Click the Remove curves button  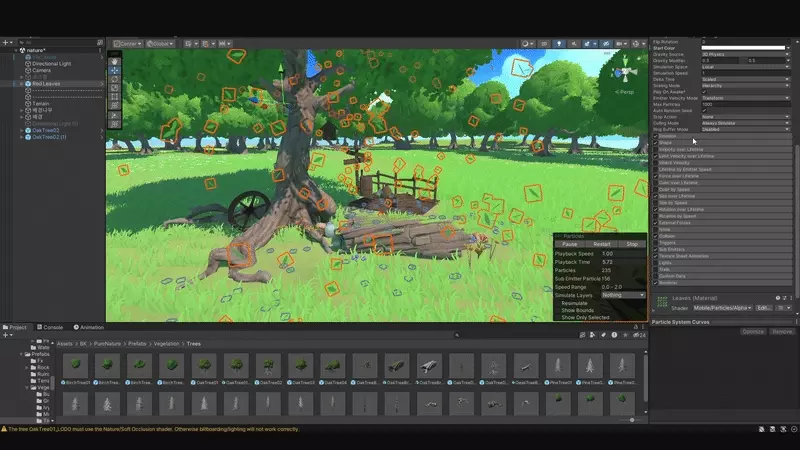click(781, 332)
